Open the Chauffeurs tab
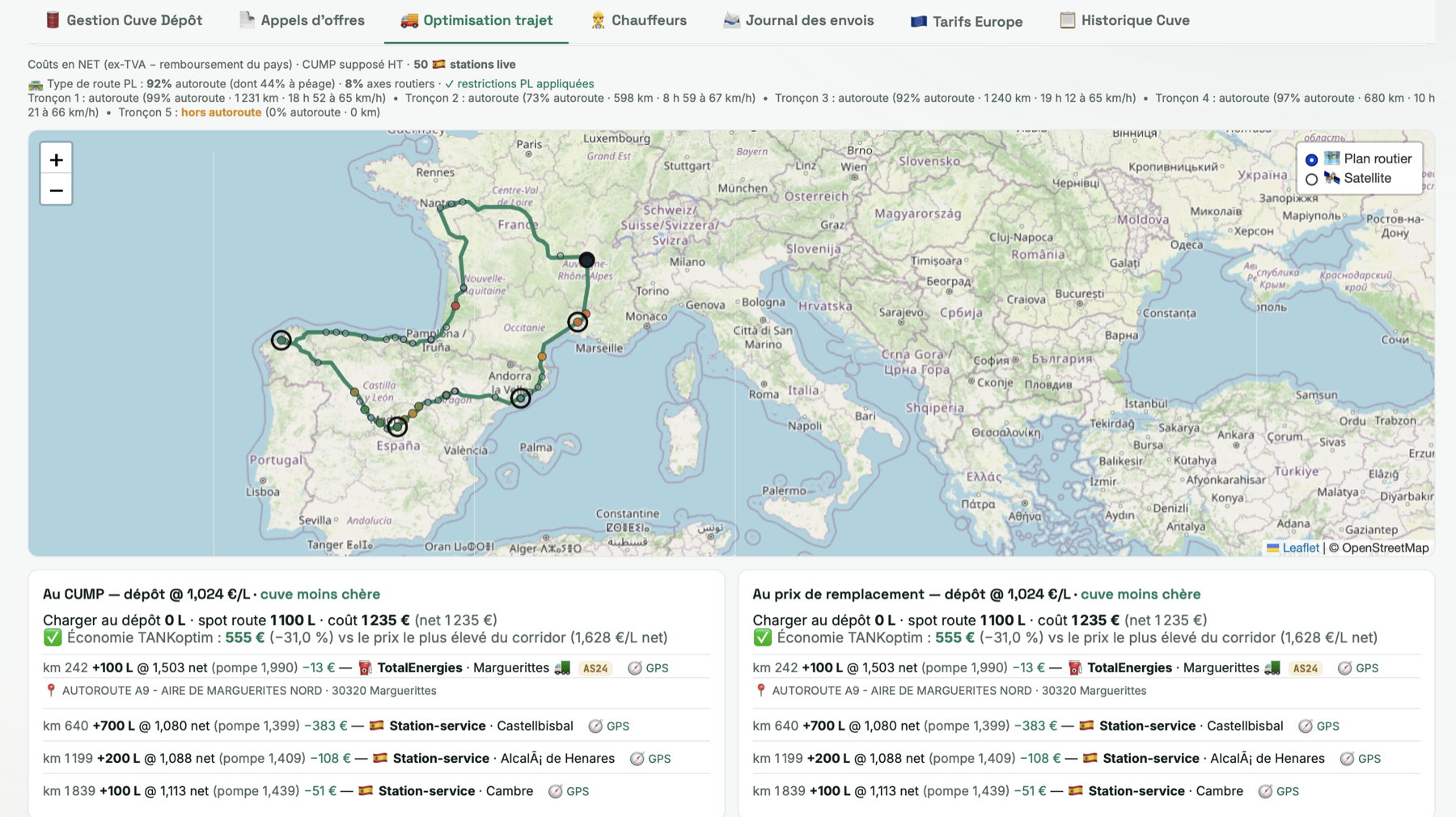The image size is (1456, 817). 638,20
